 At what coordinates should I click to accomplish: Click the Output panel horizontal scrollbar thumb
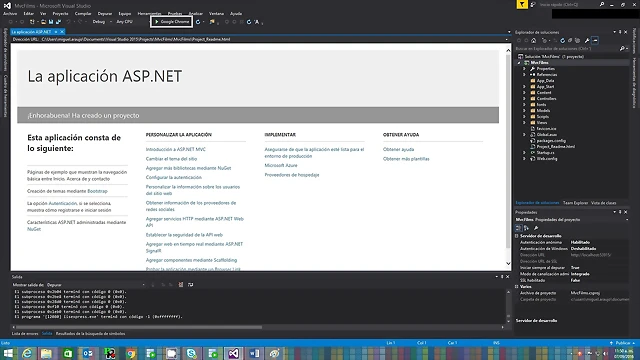(139, 327)
